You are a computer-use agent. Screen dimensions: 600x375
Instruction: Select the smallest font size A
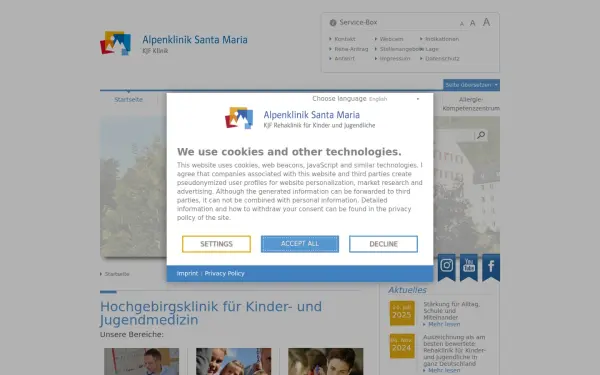[461, 24]
